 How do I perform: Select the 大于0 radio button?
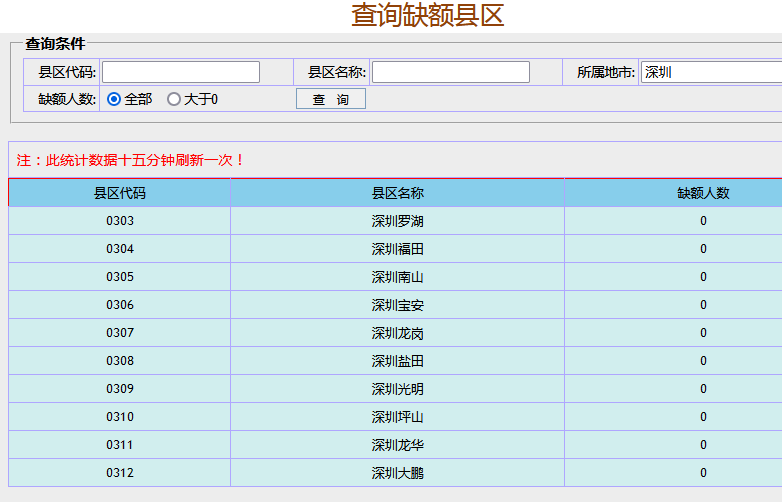174,99
